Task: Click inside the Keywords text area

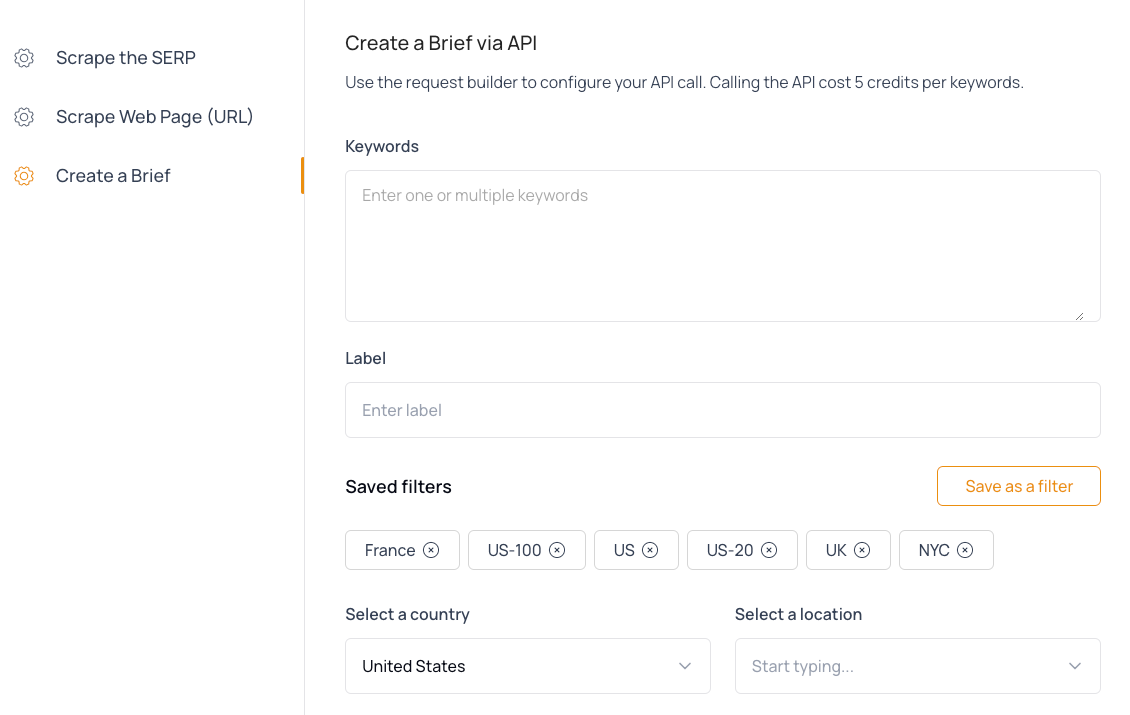Action: coord(722,245)
